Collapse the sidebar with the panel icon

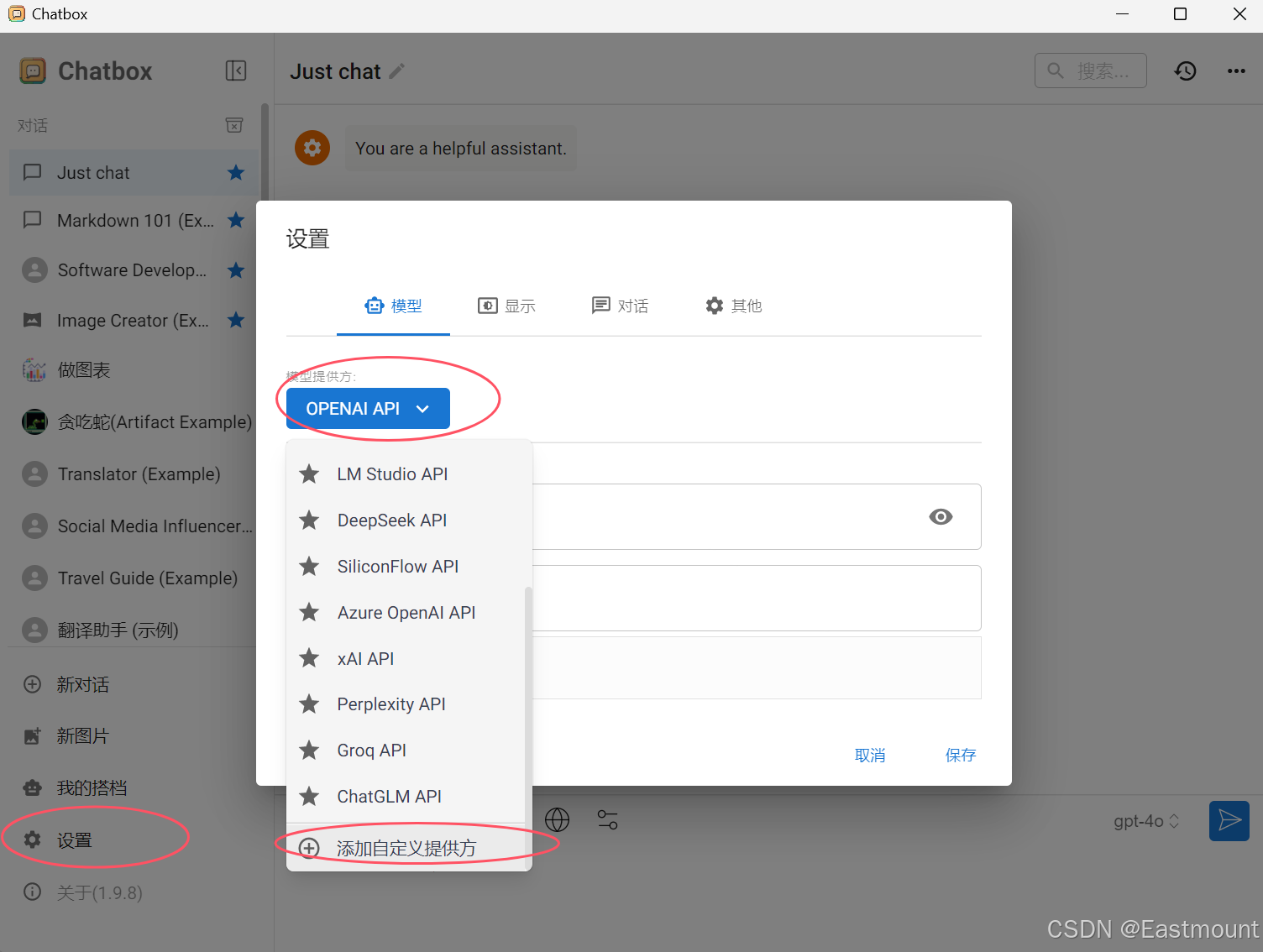[236, 71]
